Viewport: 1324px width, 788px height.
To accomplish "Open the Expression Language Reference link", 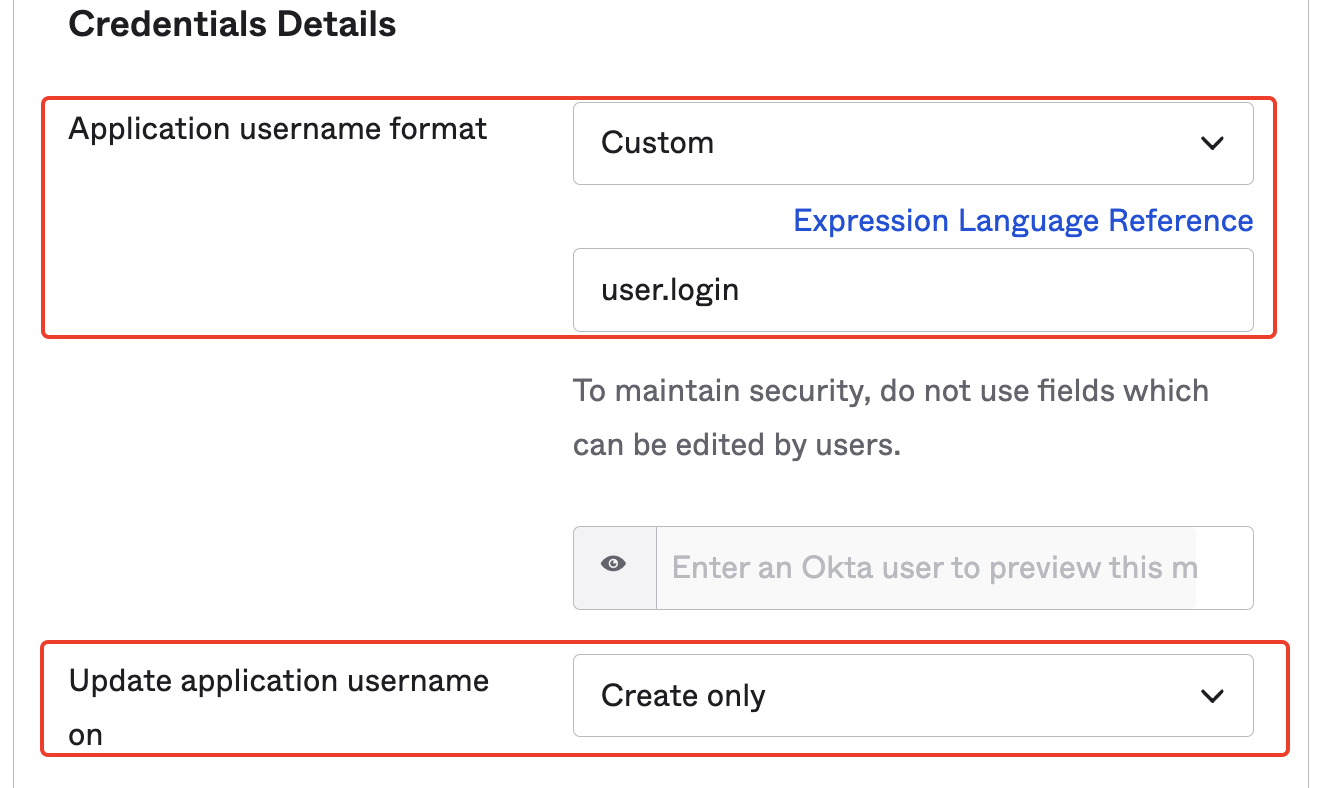I will point(1022,220).
